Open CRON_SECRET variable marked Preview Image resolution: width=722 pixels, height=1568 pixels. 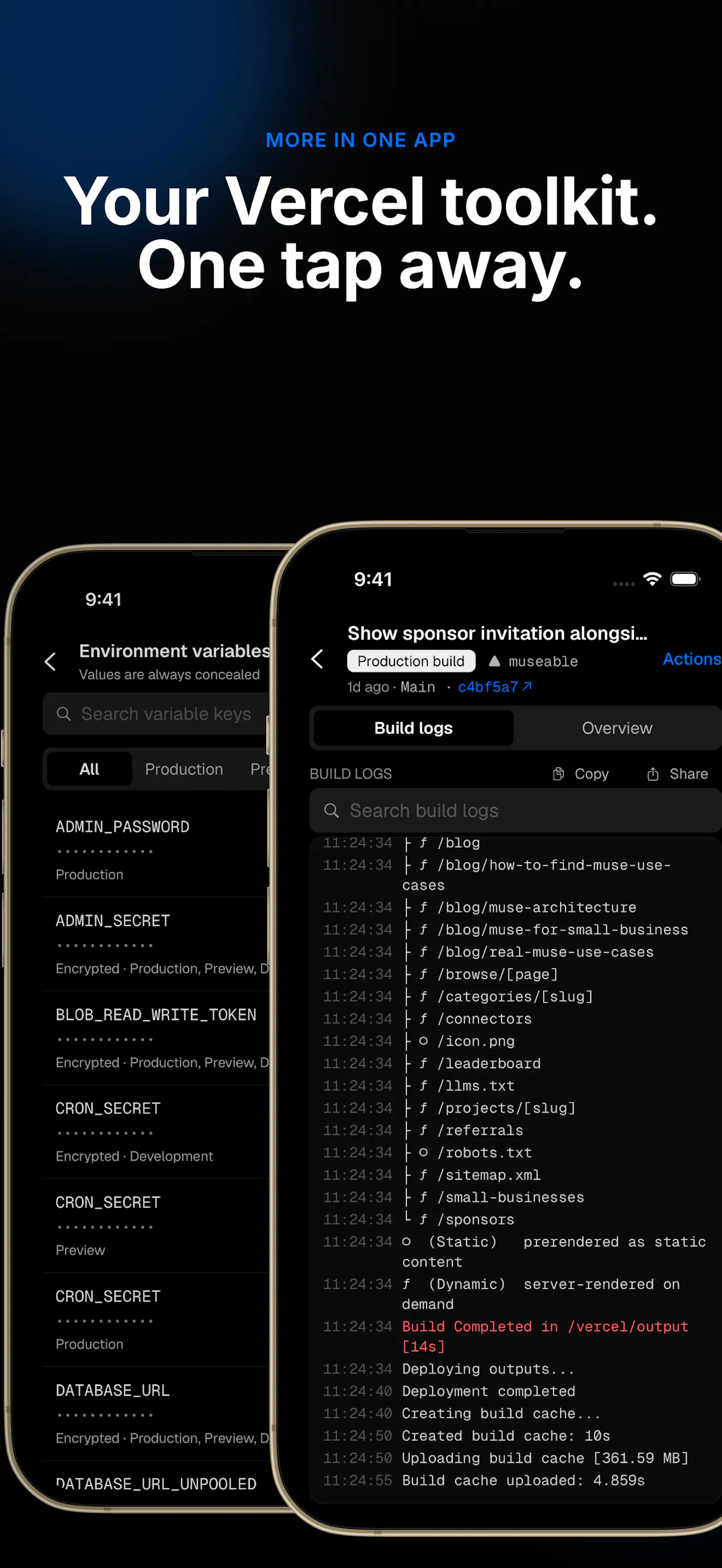[x=157, y=1225]
